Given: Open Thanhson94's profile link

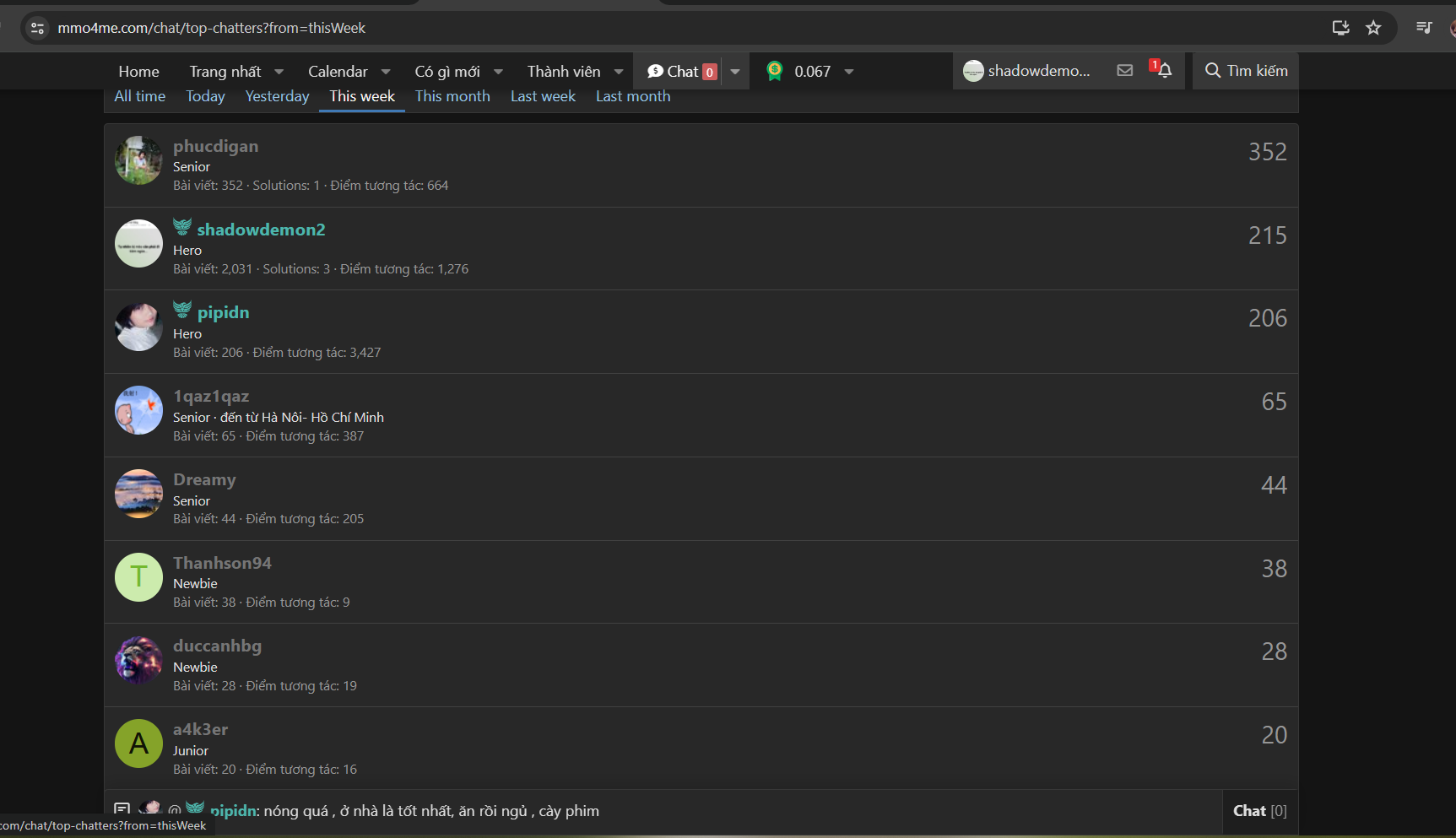Looking at the screenshot, I should pyautogui.click(x=222, y=563).
